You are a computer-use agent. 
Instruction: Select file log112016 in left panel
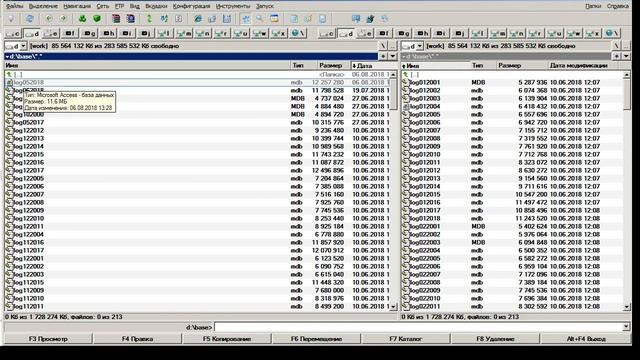pos(198,242)
